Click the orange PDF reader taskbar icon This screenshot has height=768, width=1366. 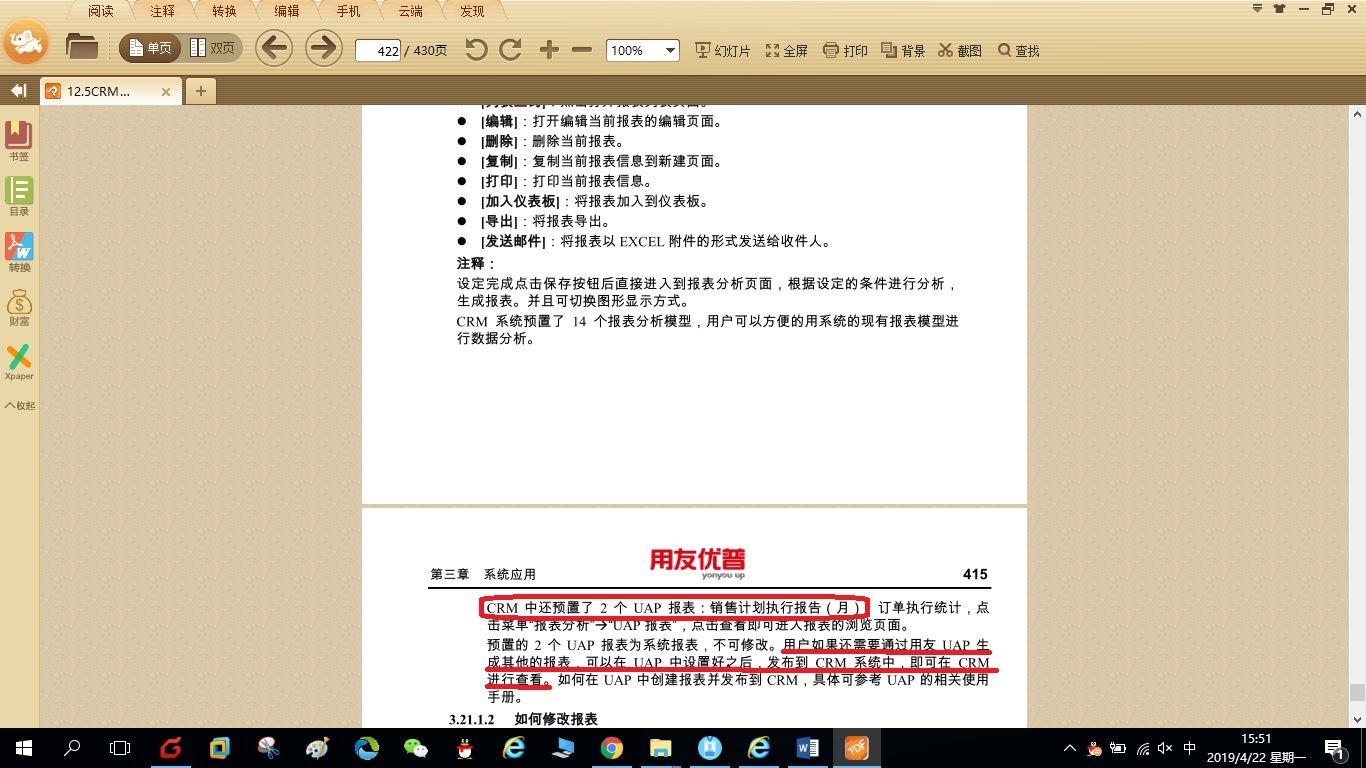click(x=857, y=748)
